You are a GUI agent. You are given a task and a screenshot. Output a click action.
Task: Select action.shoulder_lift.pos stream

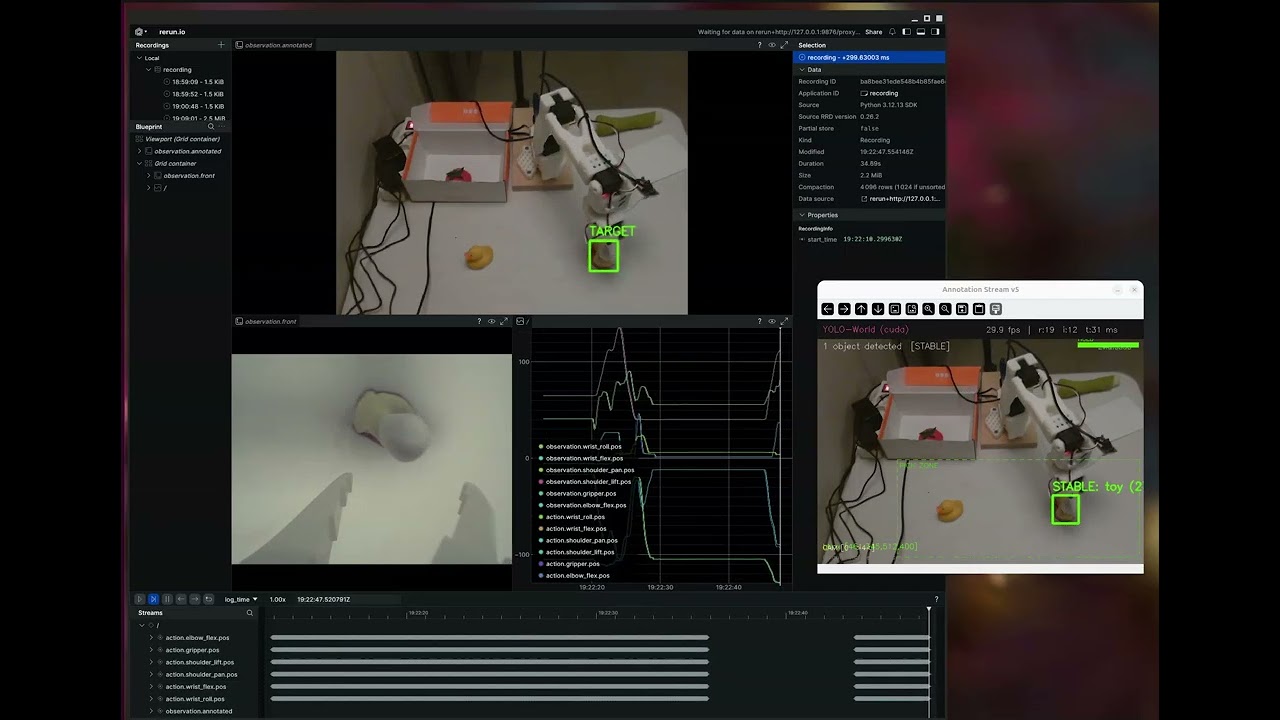point(199,662)
